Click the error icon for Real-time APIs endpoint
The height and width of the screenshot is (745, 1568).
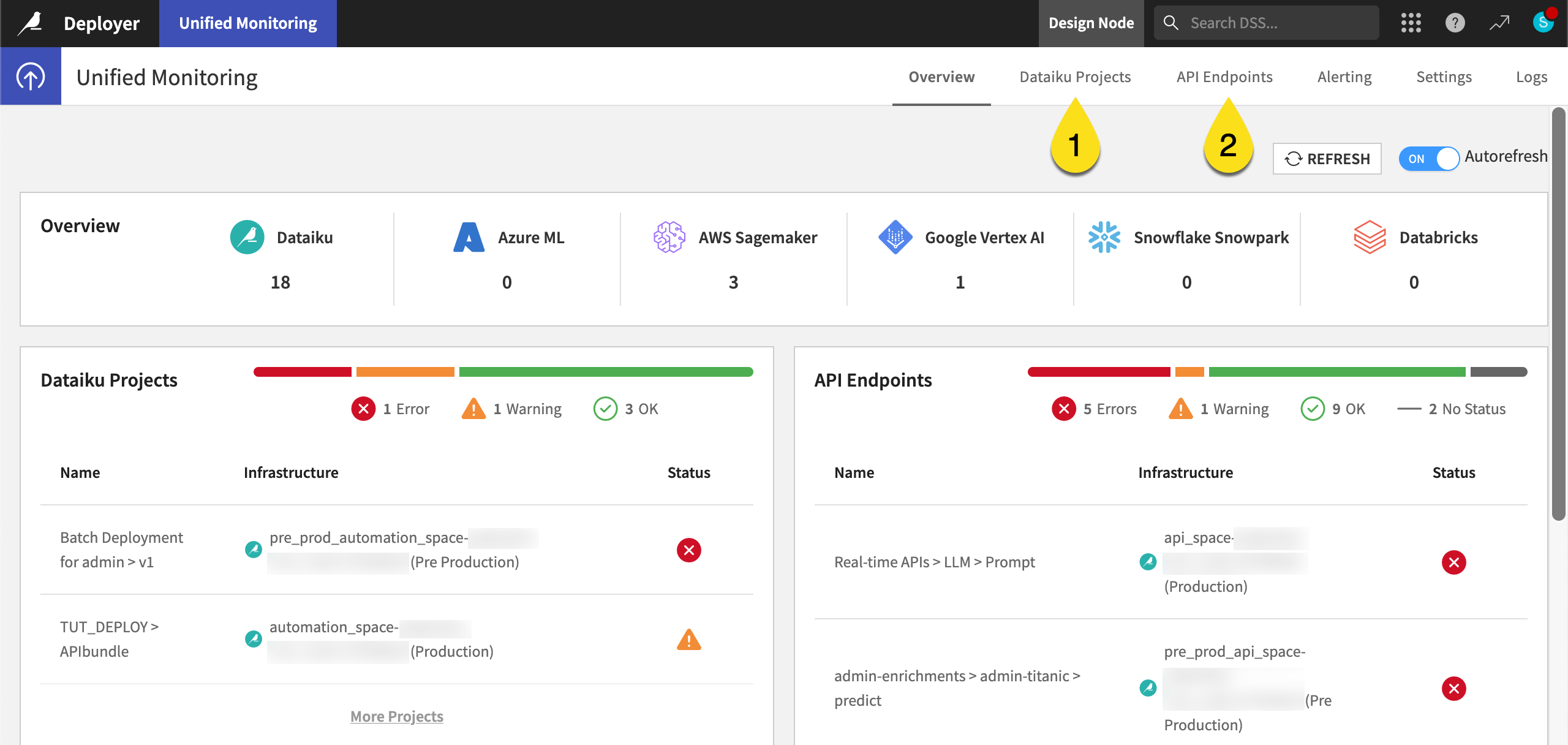[x=1454, y=561]
